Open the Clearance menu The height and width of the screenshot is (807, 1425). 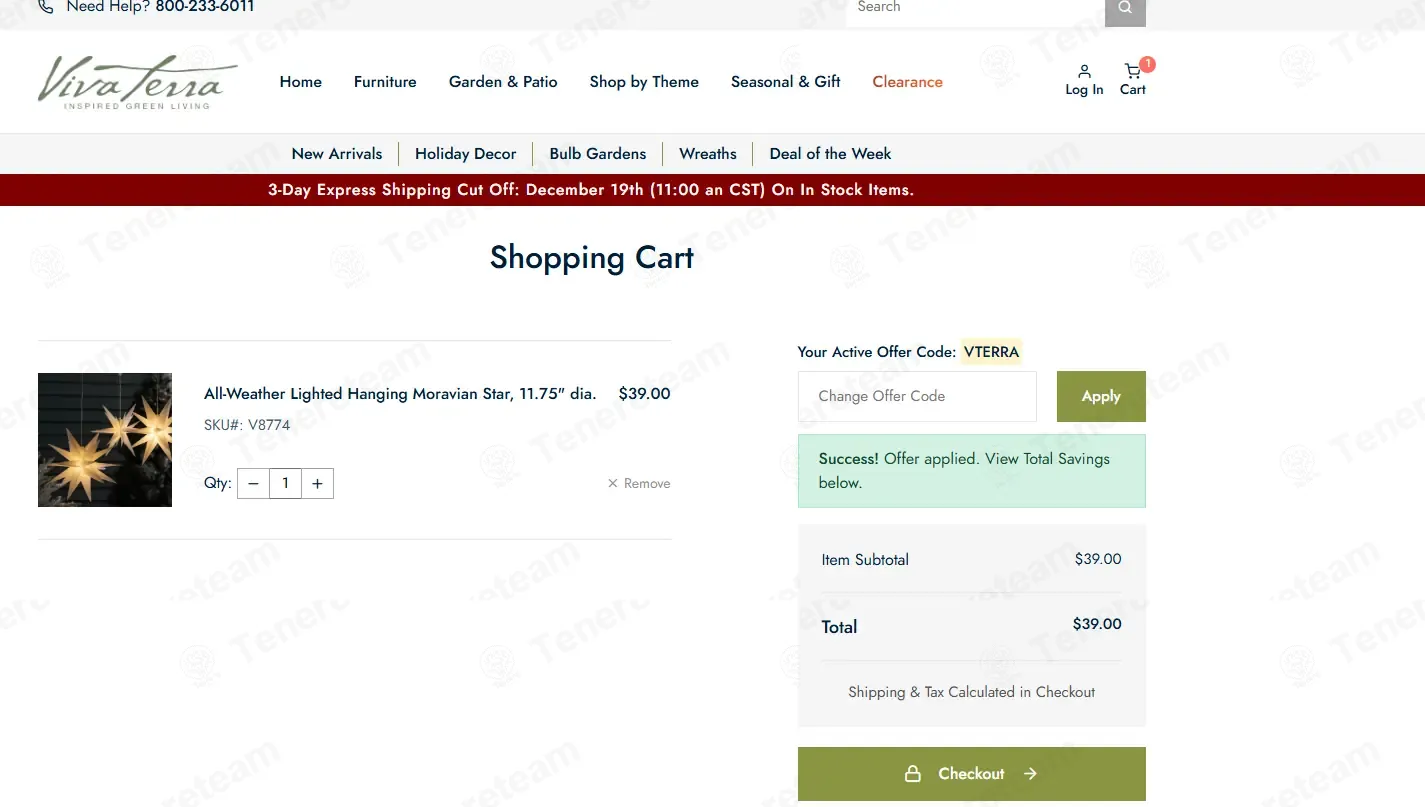[907, 82]
